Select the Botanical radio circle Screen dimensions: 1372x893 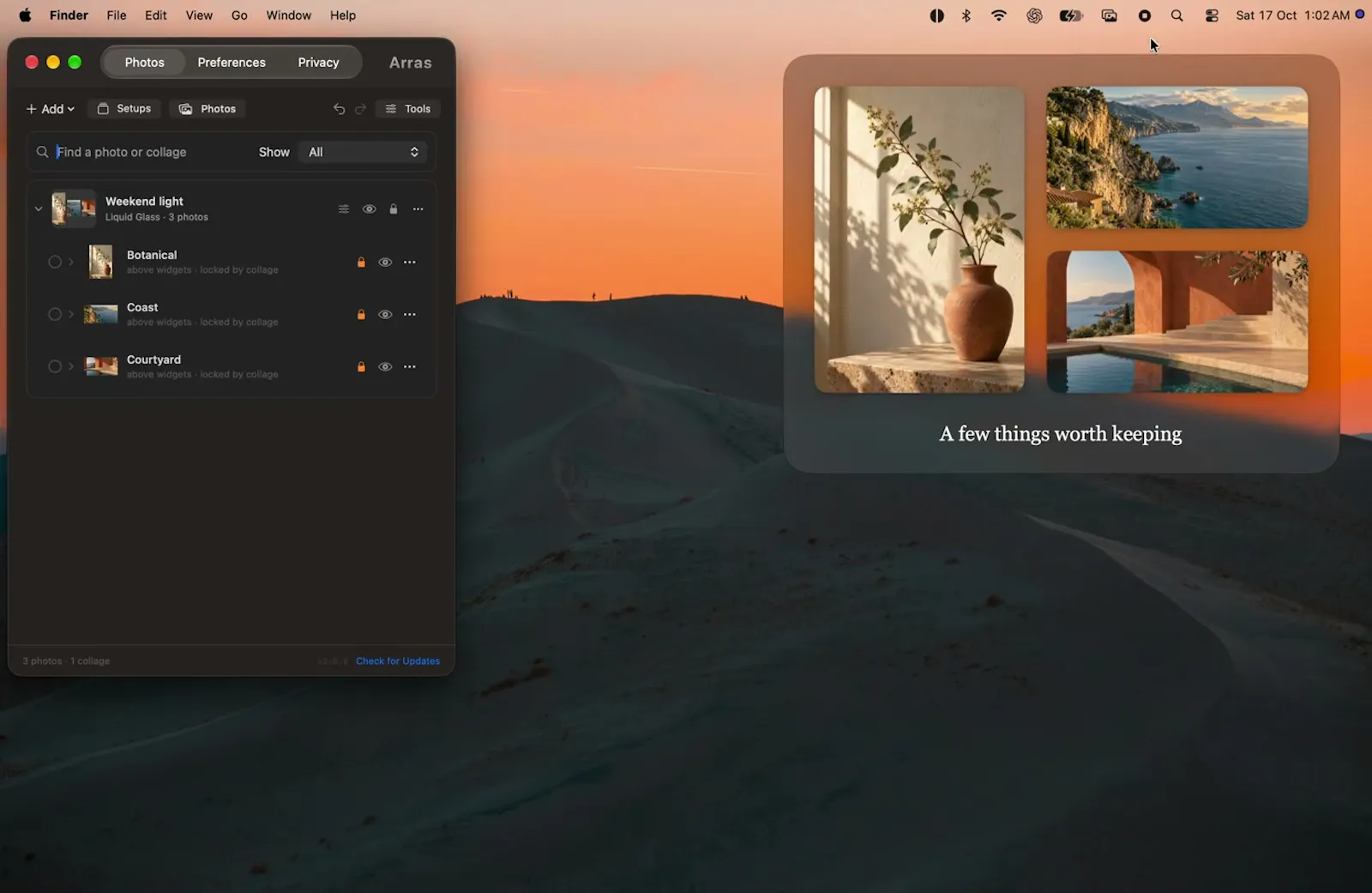click(x=55, y=262)
